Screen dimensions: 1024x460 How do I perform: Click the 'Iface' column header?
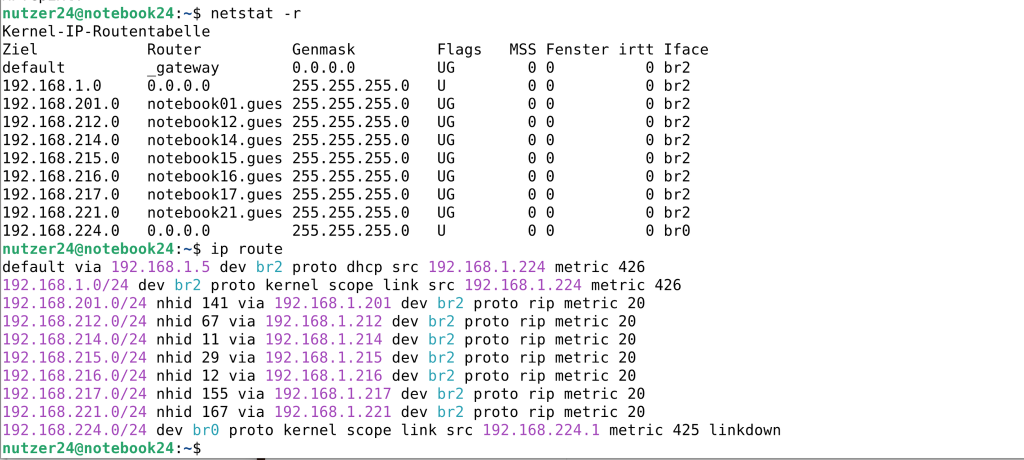point(686,50)
